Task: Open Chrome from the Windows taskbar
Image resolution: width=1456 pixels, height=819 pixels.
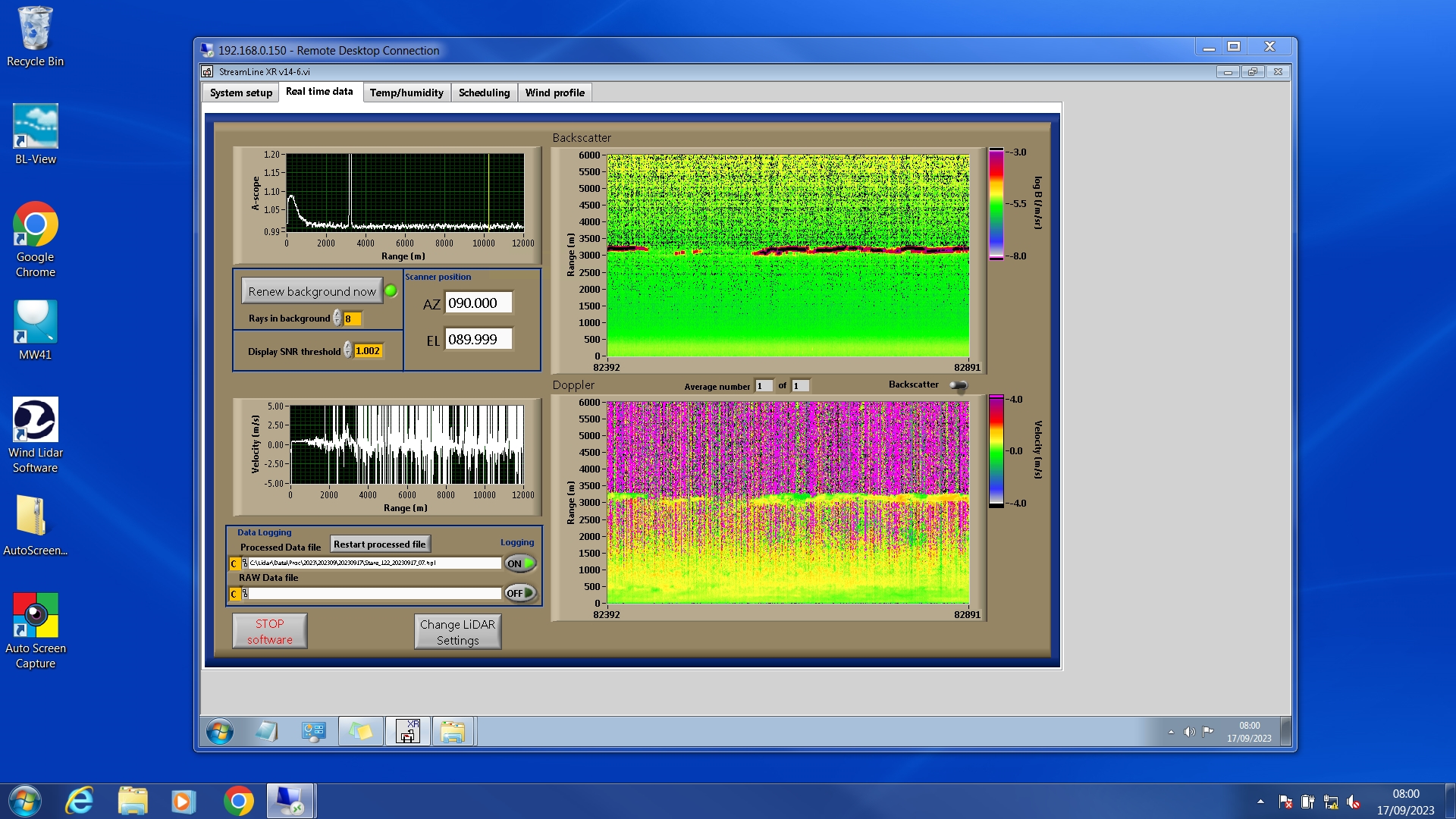Action: 238,801
